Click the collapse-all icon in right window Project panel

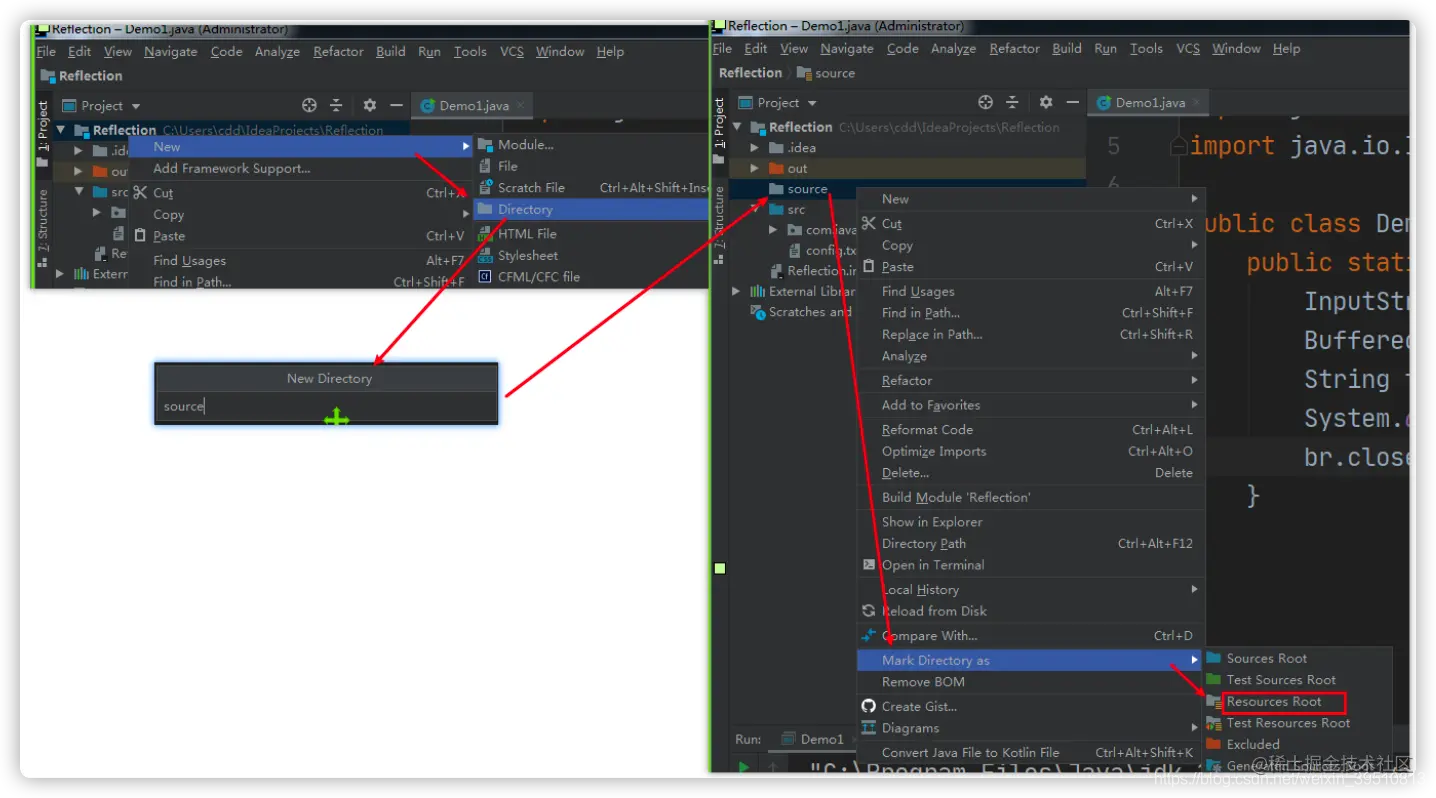(1012, 102)
